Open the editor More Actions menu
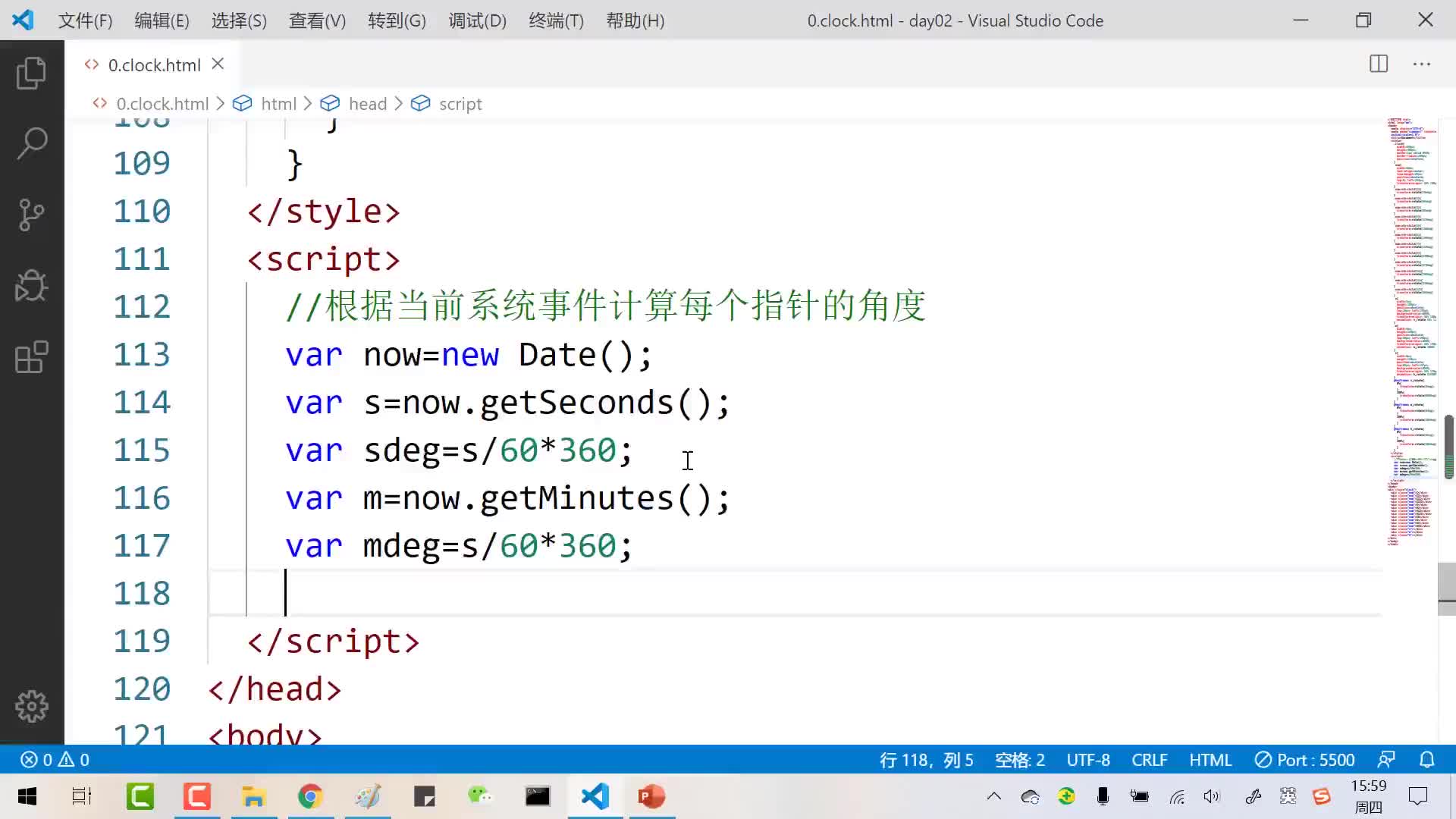 1422,64
